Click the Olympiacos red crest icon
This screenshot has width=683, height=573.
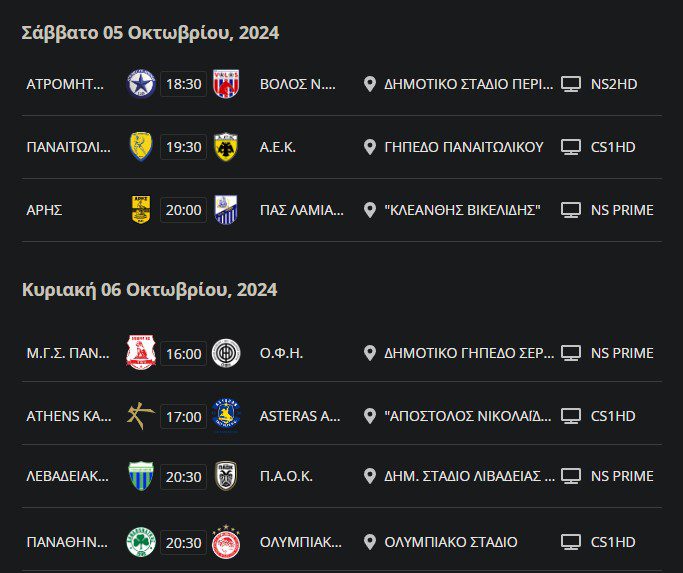click(226, 542)
